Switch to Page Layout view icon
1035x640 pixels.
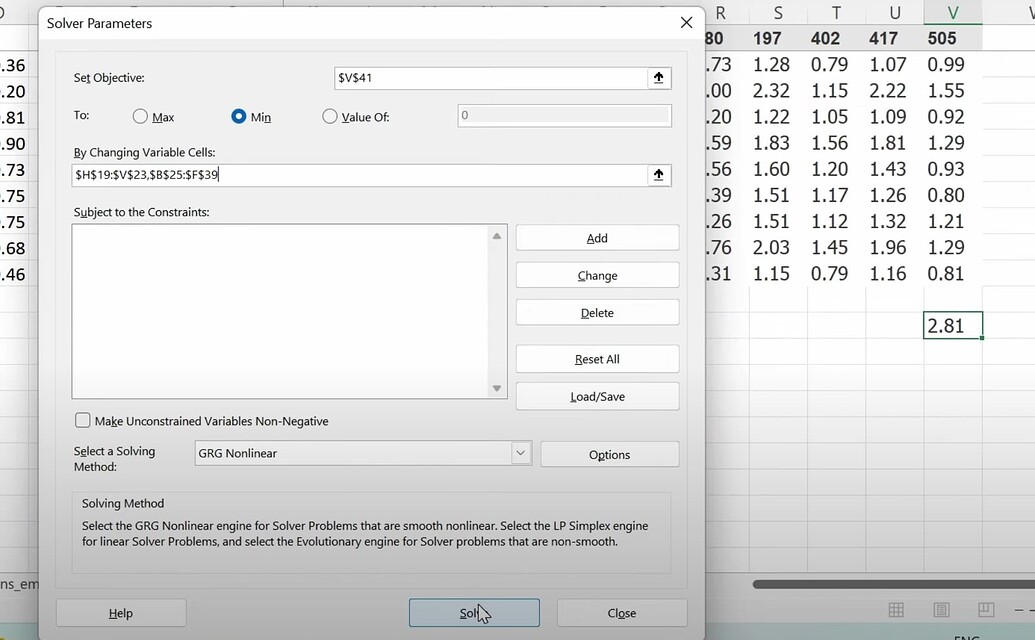click(941, 610)
